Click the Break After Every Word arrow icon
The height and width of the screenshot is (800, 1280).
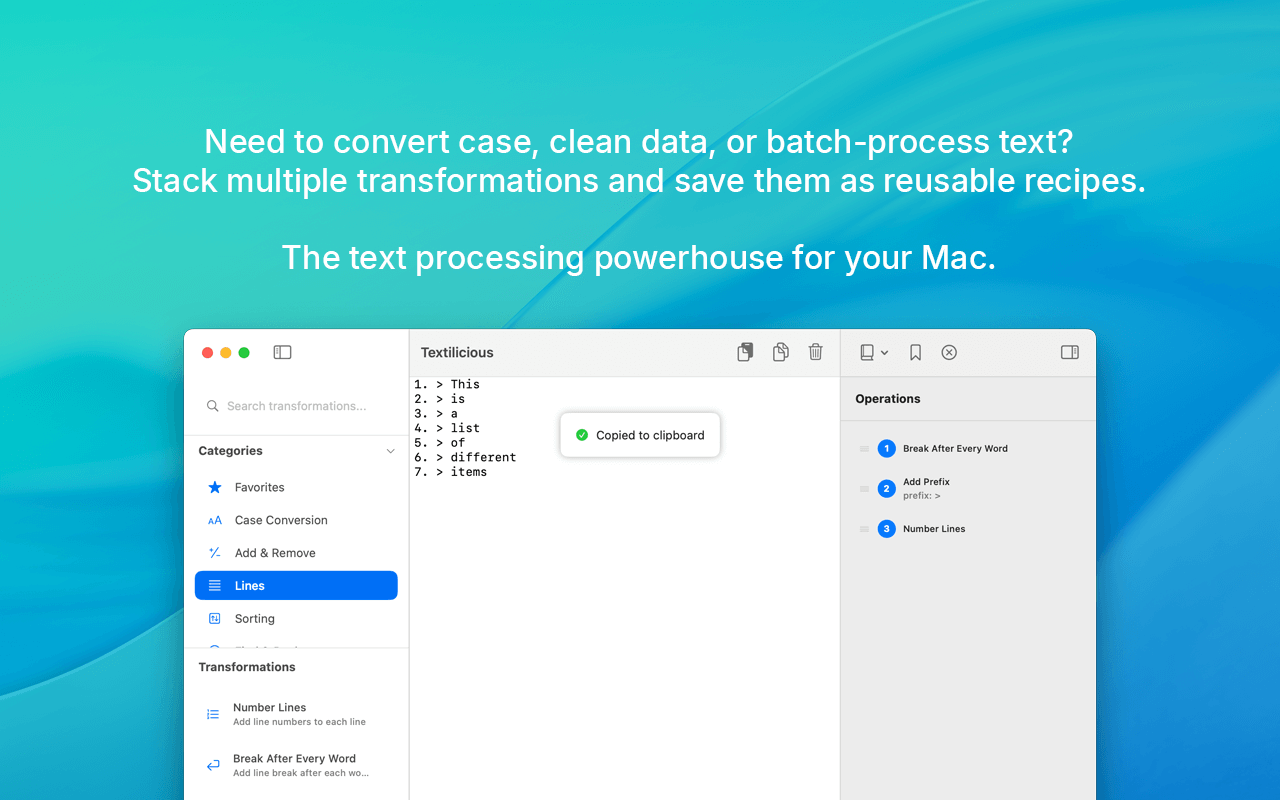click(212, 765)
